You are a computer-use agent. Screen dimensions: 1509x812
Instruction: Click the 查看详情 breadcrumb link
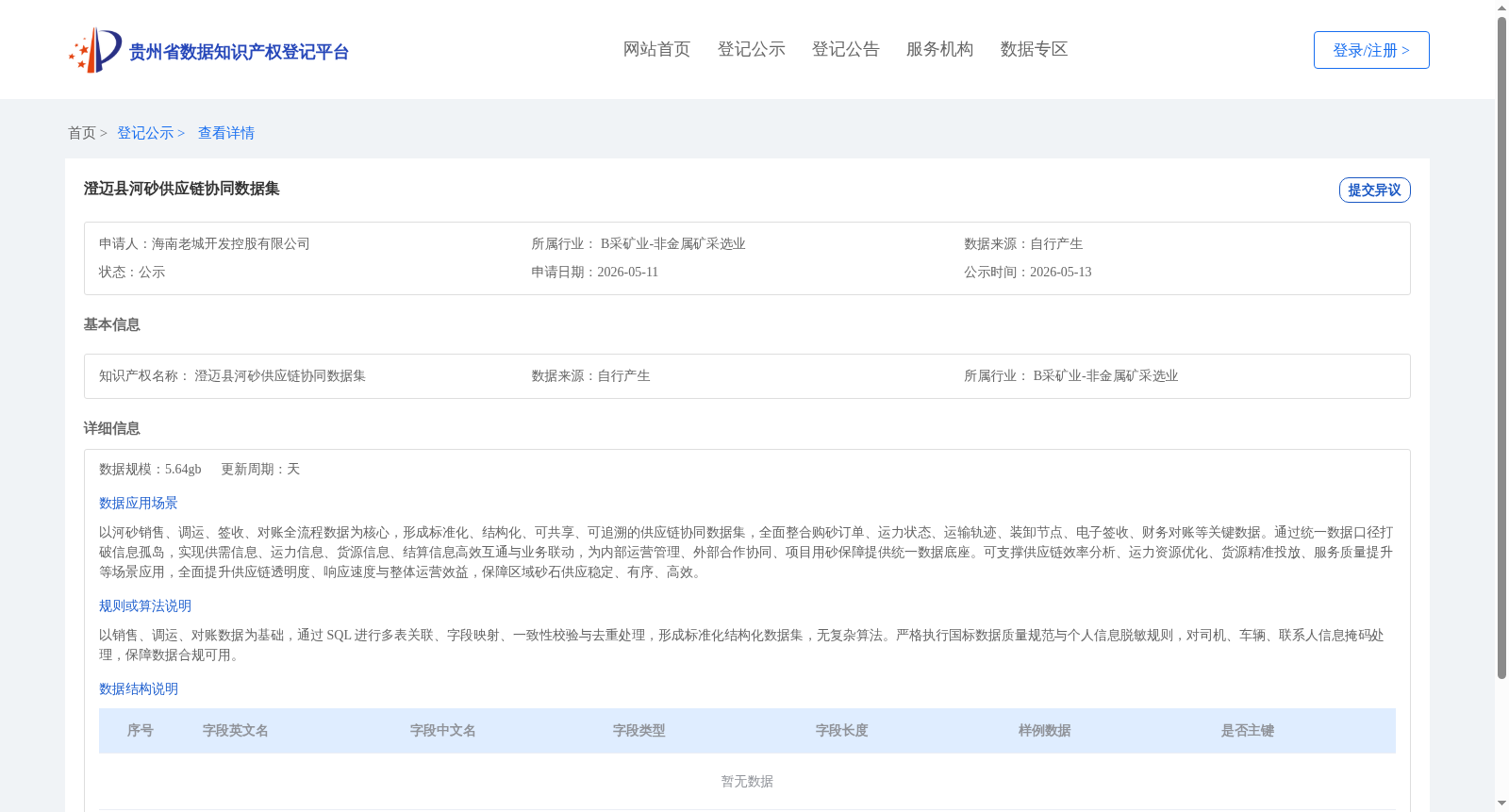(x=226, y=133)
